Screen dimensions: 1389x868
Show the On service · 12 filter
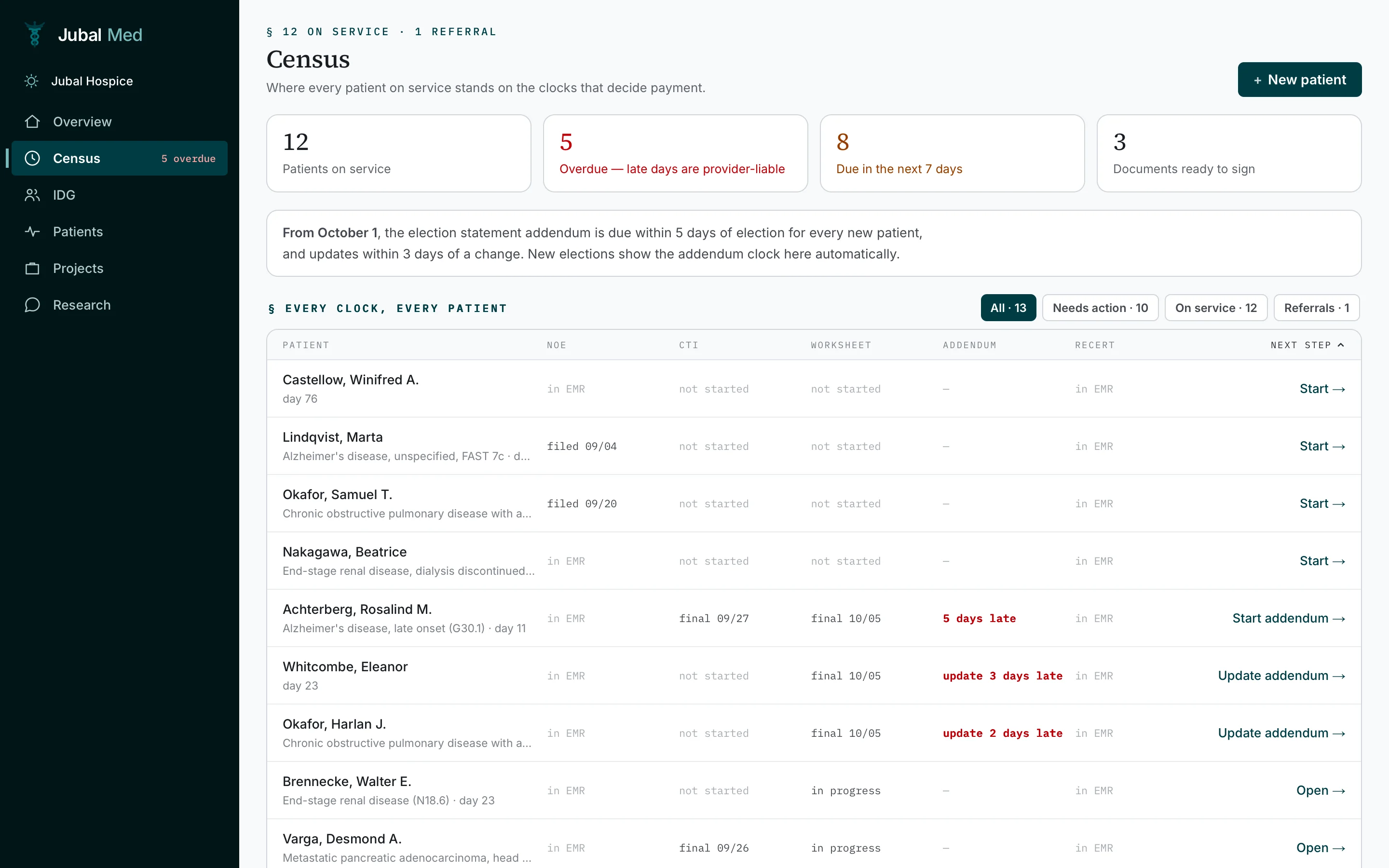(x=1216, y=308)
